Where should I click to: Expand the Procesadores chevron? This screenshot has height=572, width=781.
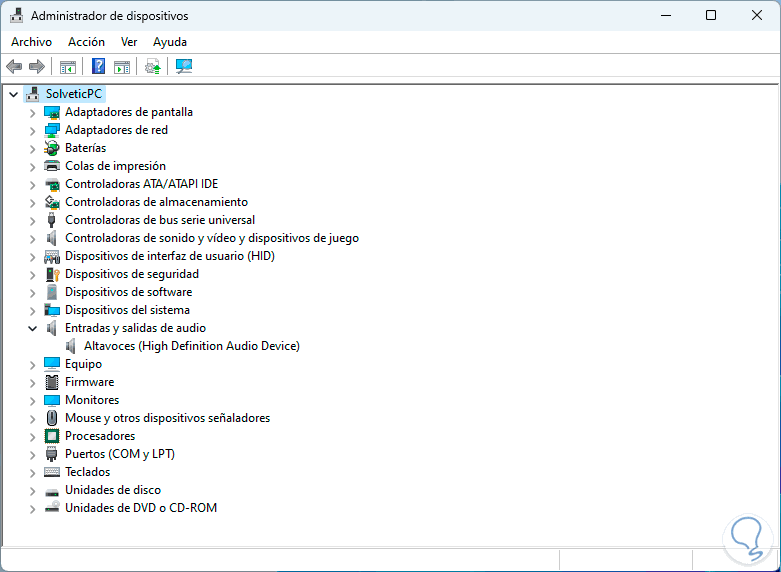pyautogui.click(x=32, y=437)
